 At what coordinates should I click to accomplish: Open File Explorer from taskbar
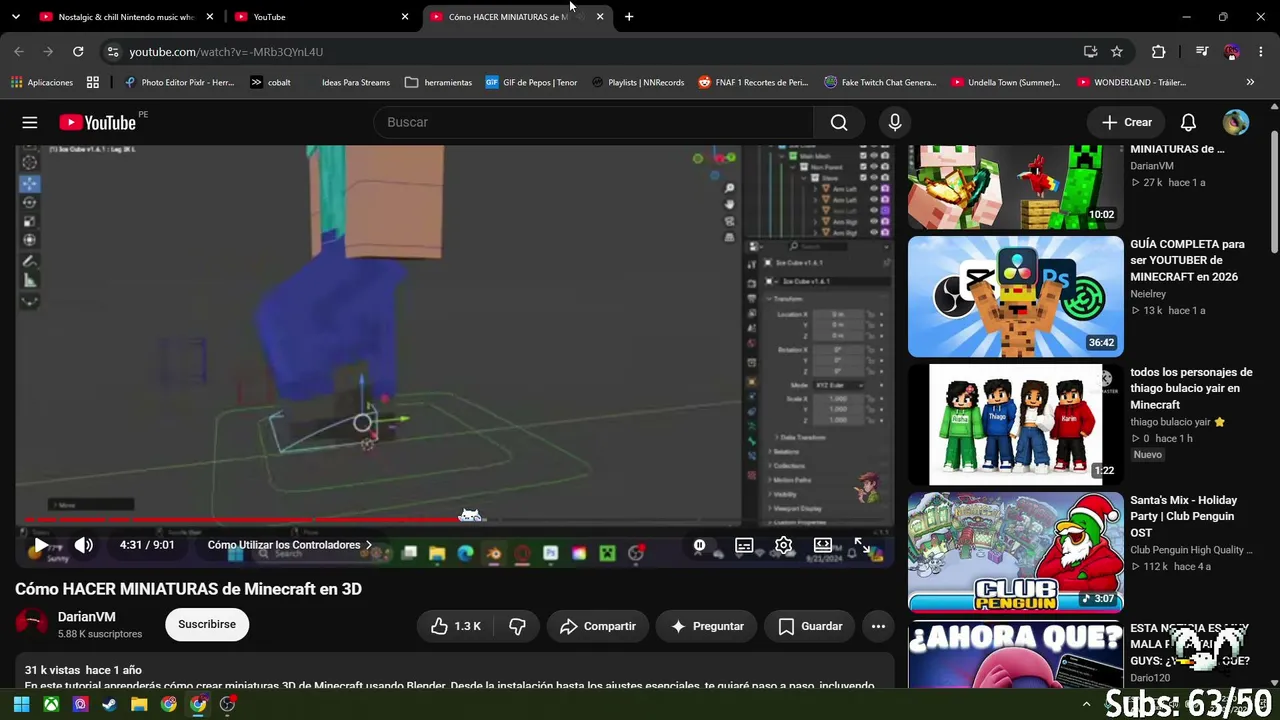click(139, 704)
